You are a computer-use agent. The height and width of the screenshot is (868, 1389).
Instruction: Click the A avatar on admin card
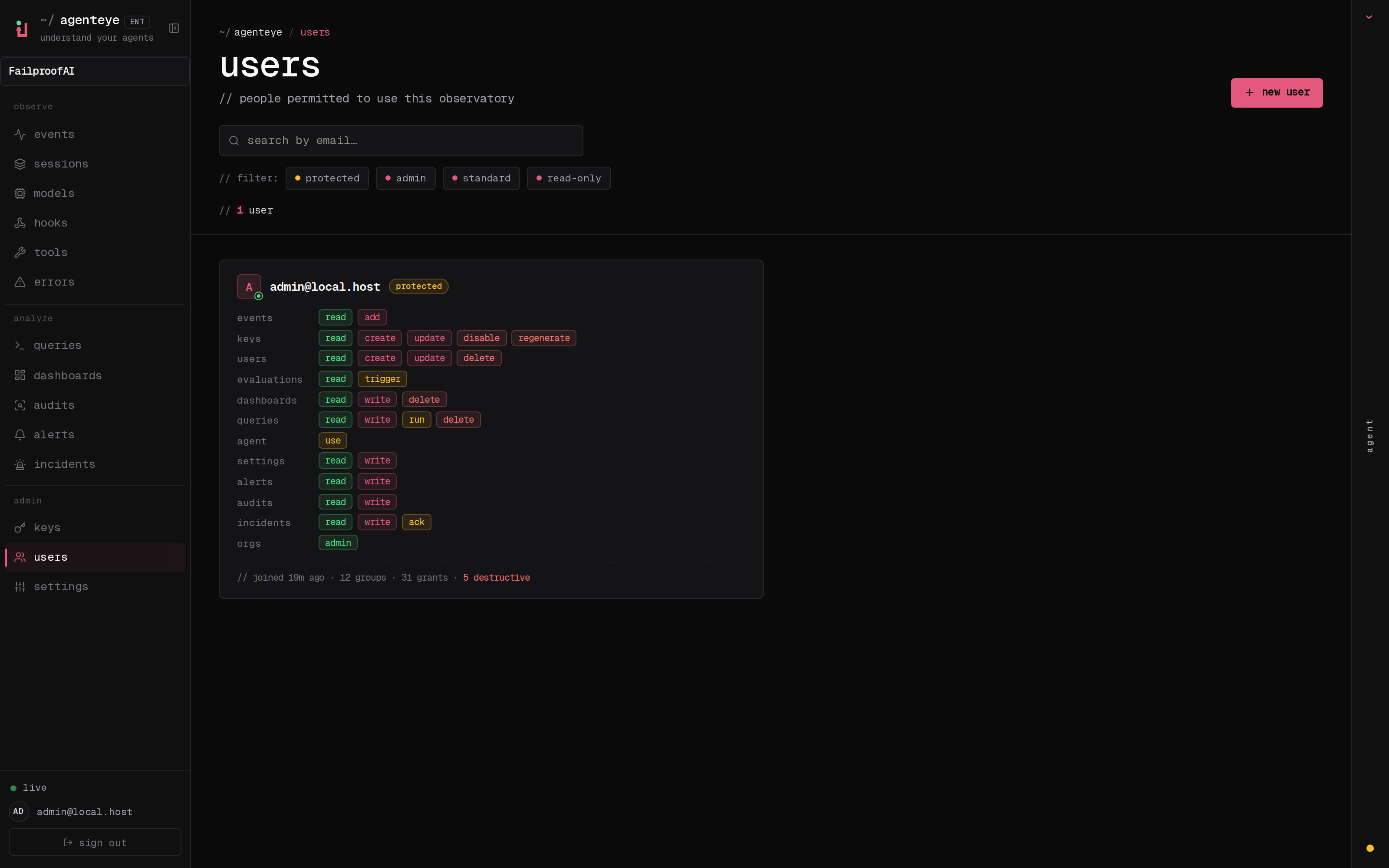coord(249,286)
